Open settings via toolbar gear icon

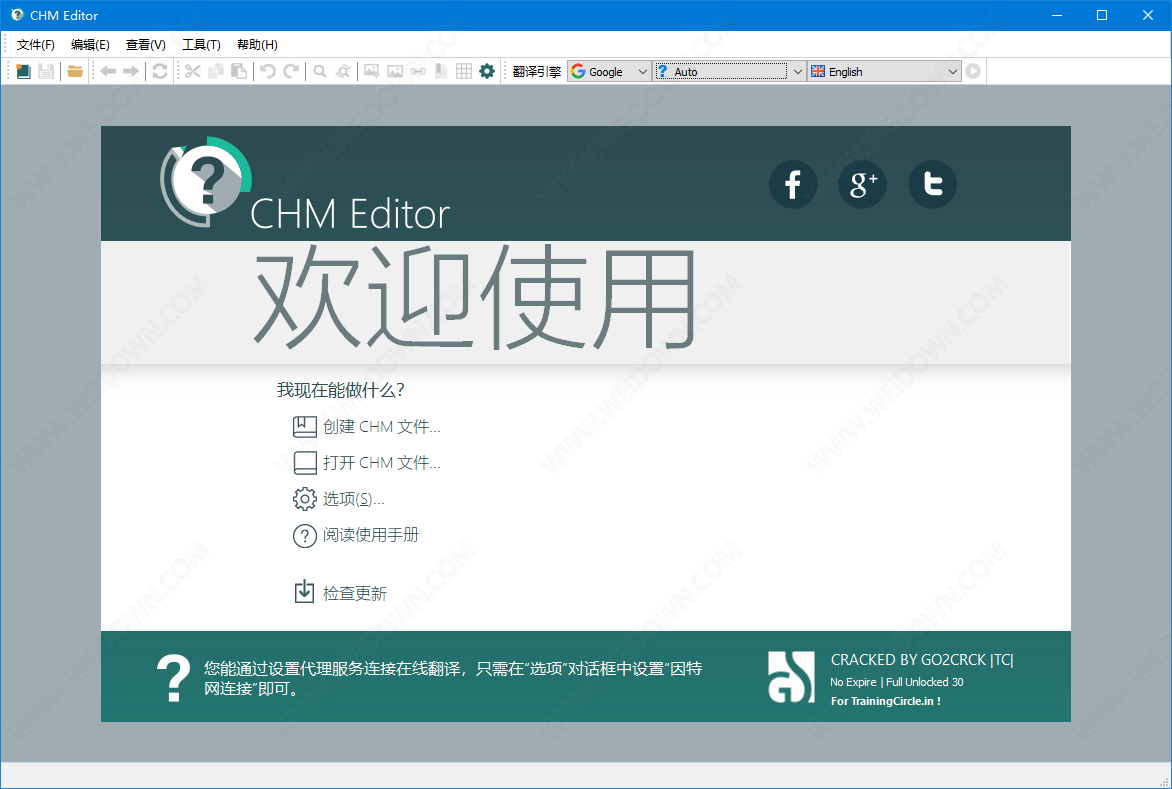point(487,71)
